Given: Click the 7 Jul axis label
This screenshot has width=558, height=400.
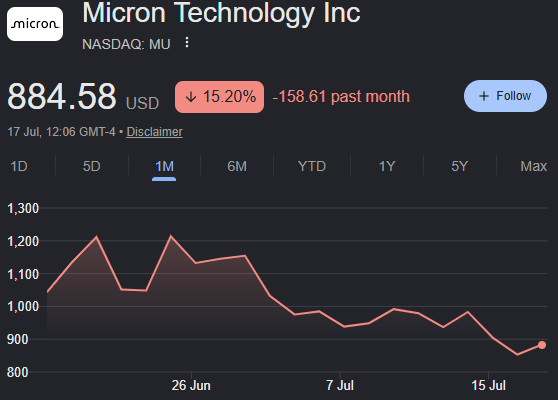Looking at the screenshot, I should click(x=340, y=385).
